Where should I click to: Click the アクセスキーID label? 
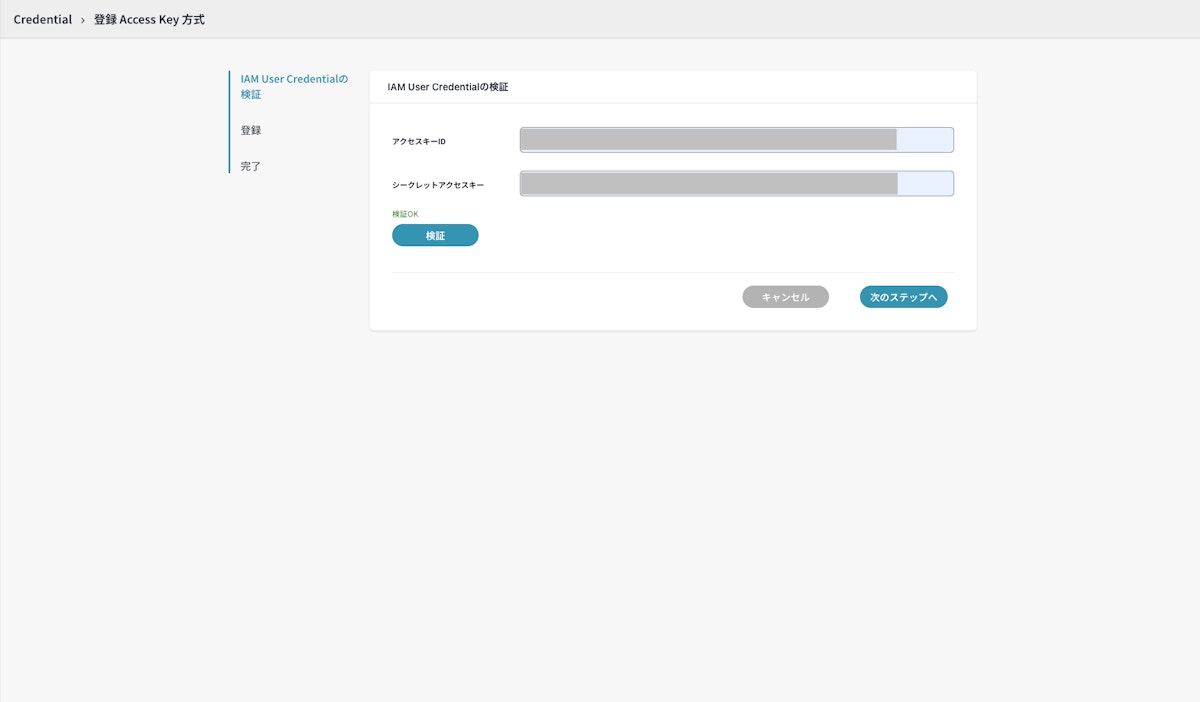(x=419, y=141)
